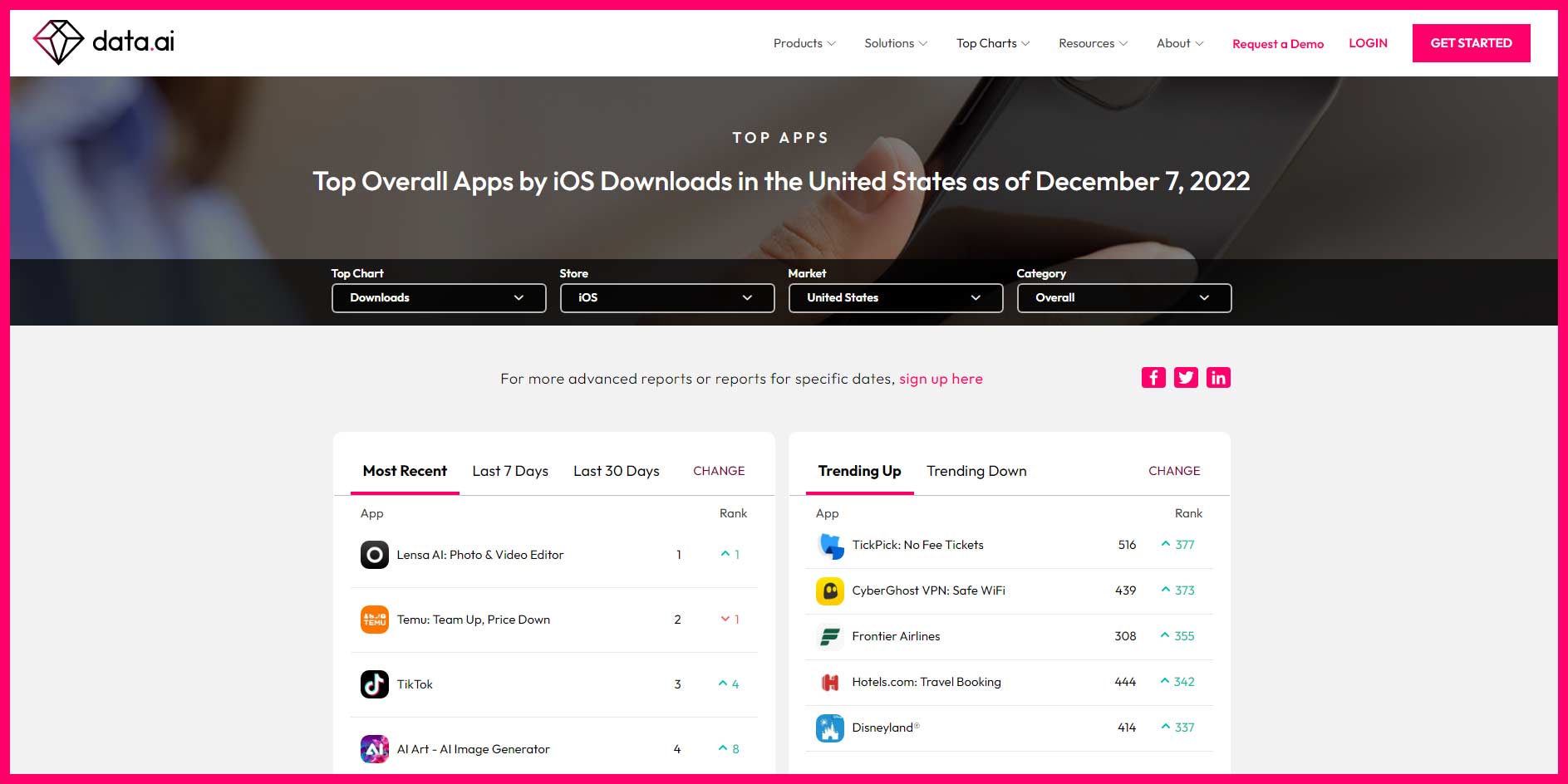Screen dimensions: 1568x784
Task: Select the TikTok app icon
Action: tap(375, 684)
